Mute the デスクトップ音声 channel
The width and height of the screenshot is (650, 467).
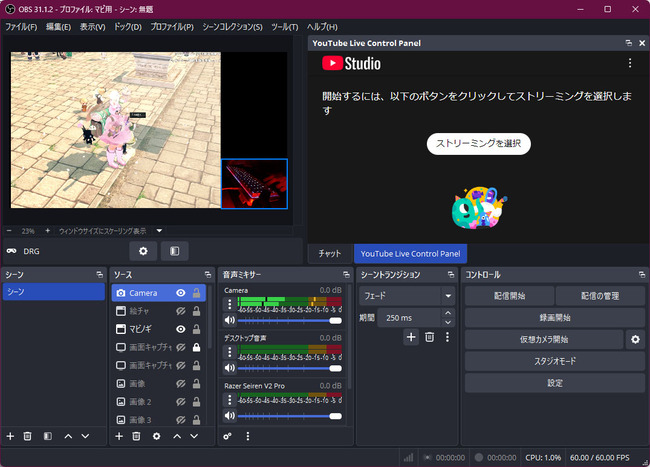(230, 368)
